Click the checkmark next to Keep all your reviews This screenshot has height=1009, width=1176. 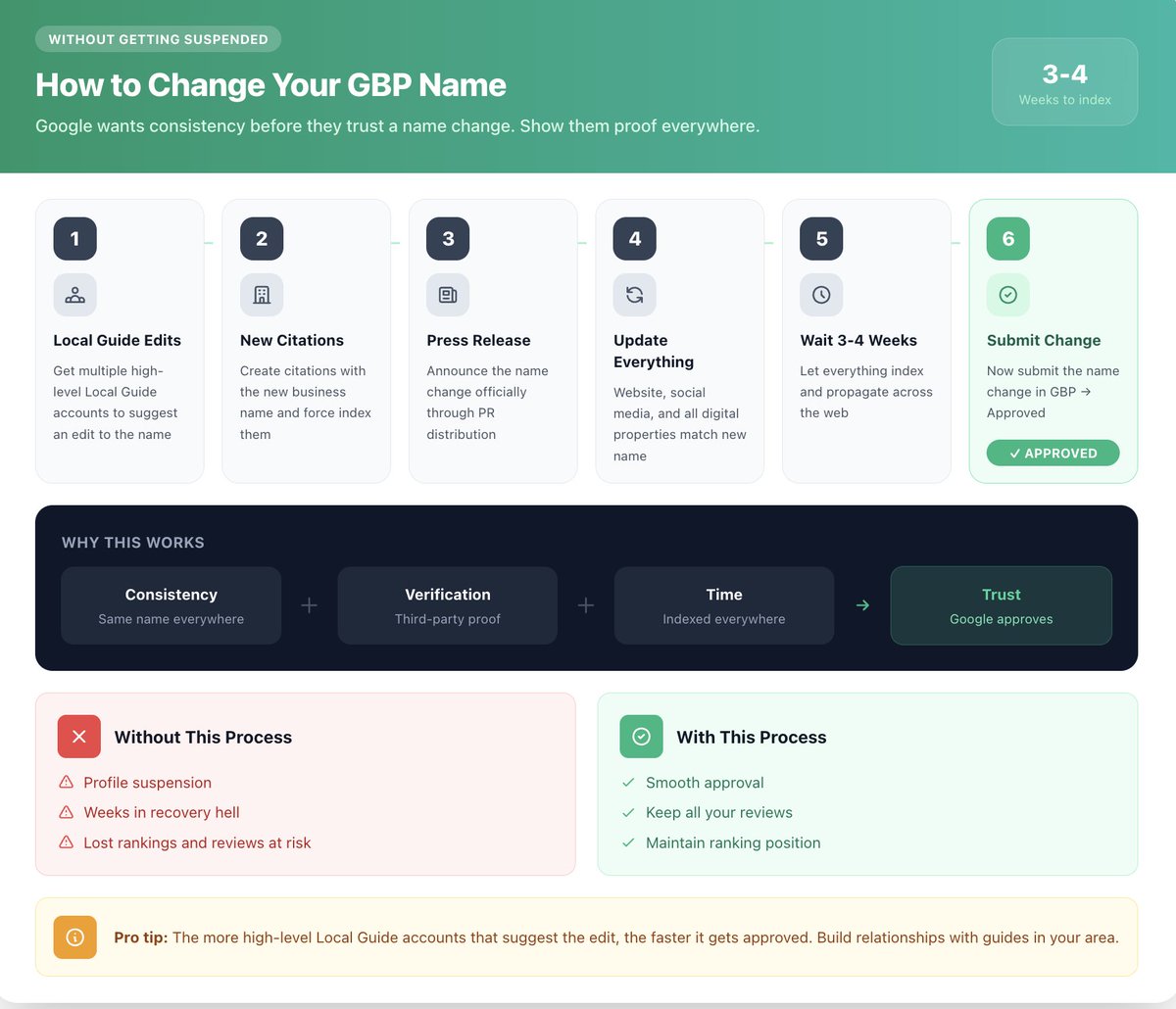pos(628,812)
